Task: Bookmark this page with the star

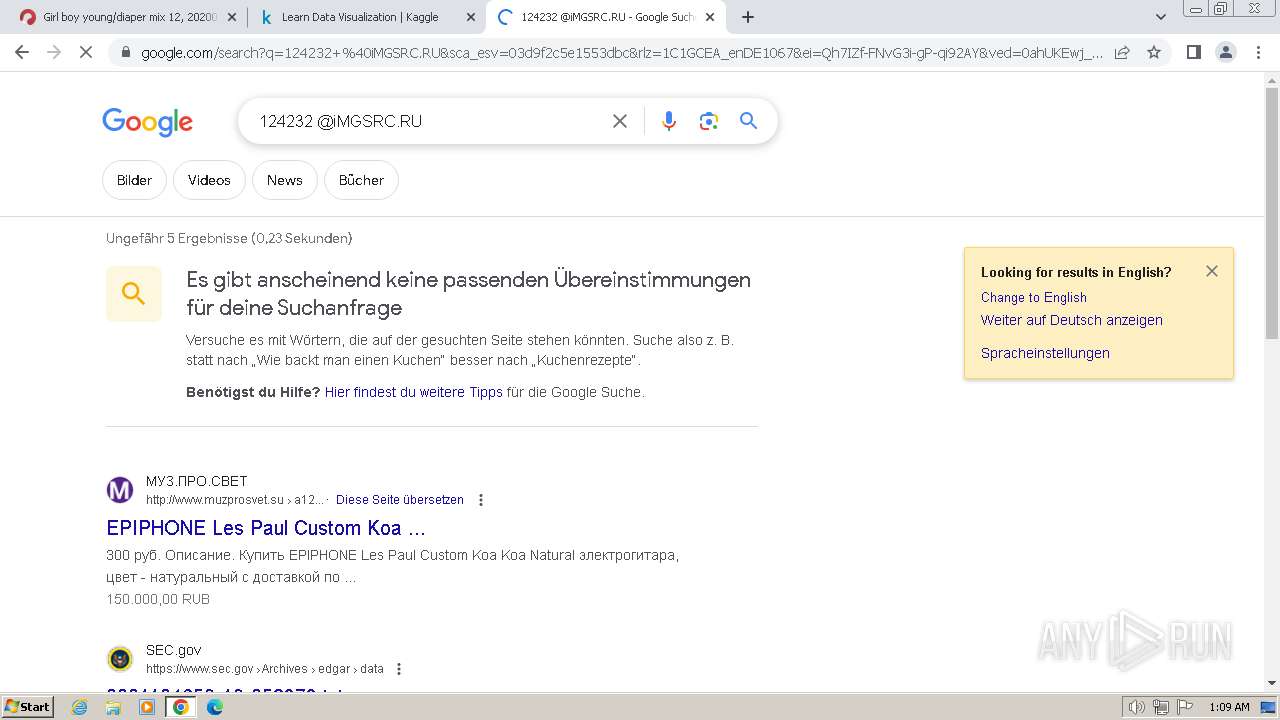Action: [x=1154, y=53]
